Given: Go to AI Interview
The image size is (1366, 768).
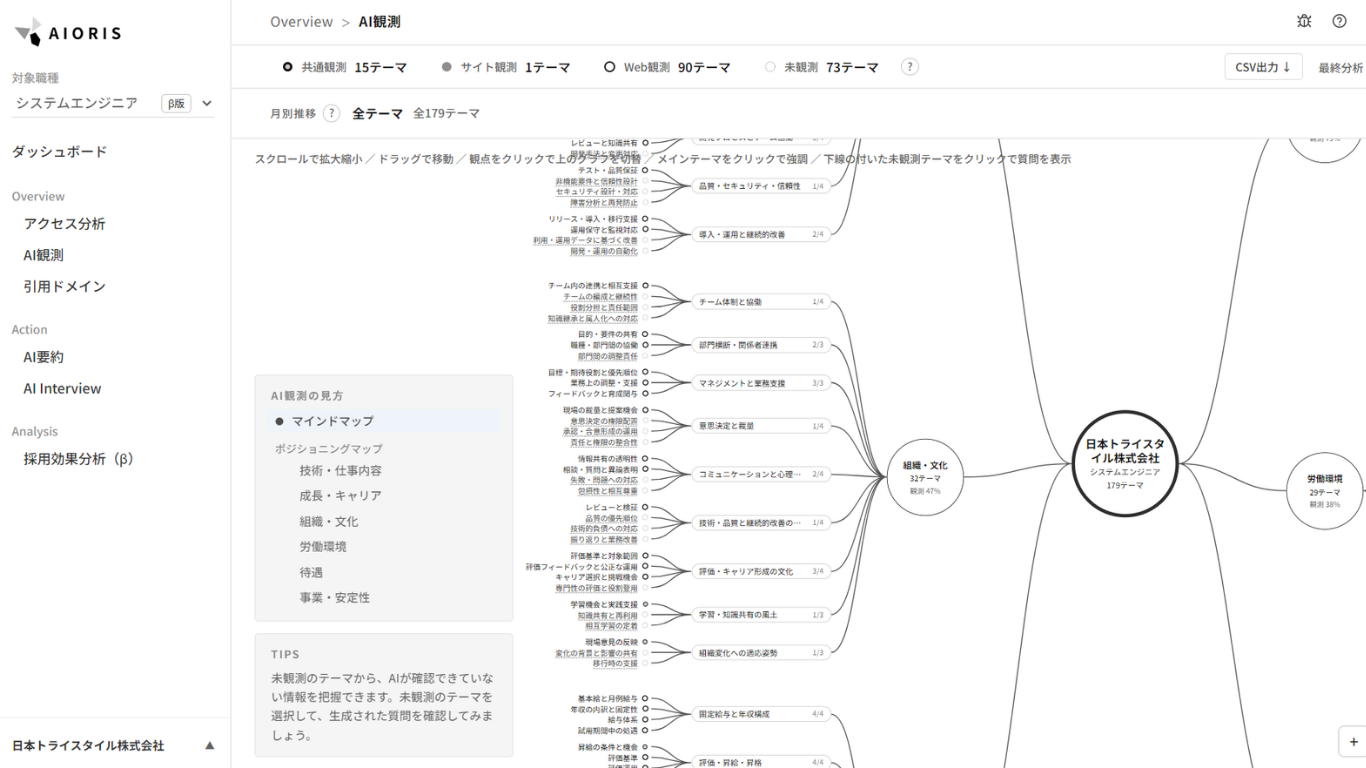Looking at the screenshot, I should (62, 389).
